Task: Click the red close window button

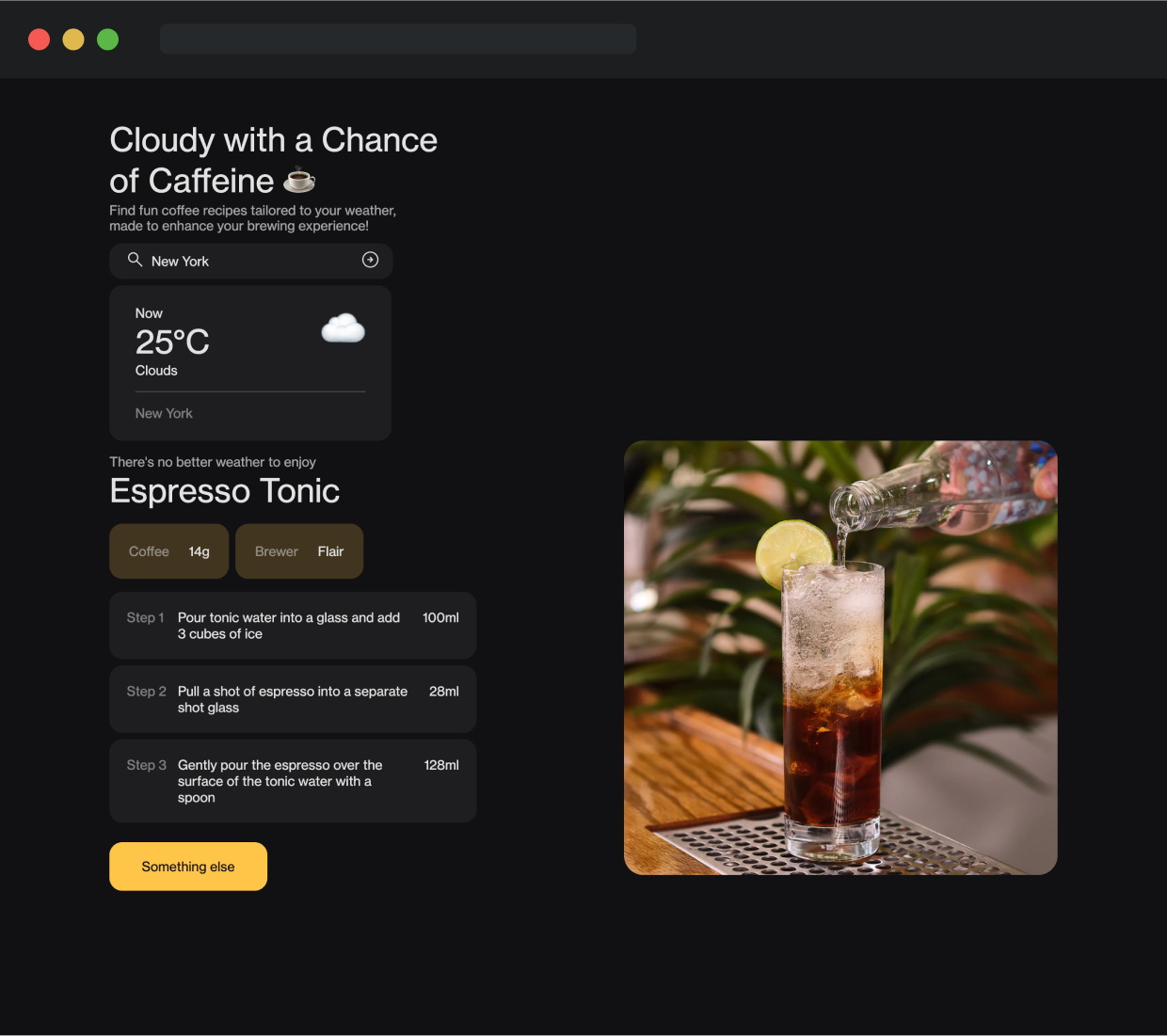Action: tap(39, 40)
